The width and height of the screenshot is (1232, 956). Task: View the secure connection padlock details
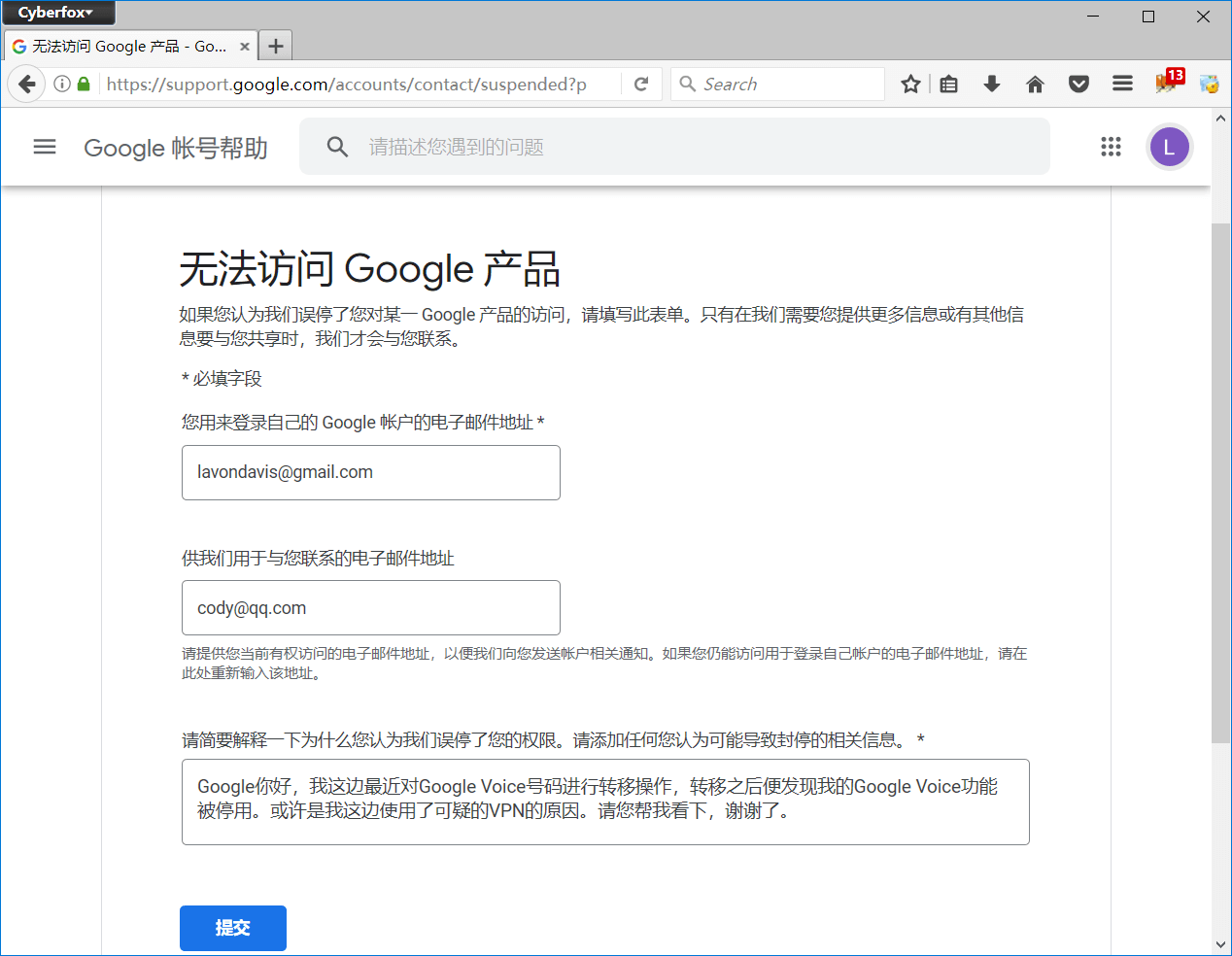click(x=84, y=85)
